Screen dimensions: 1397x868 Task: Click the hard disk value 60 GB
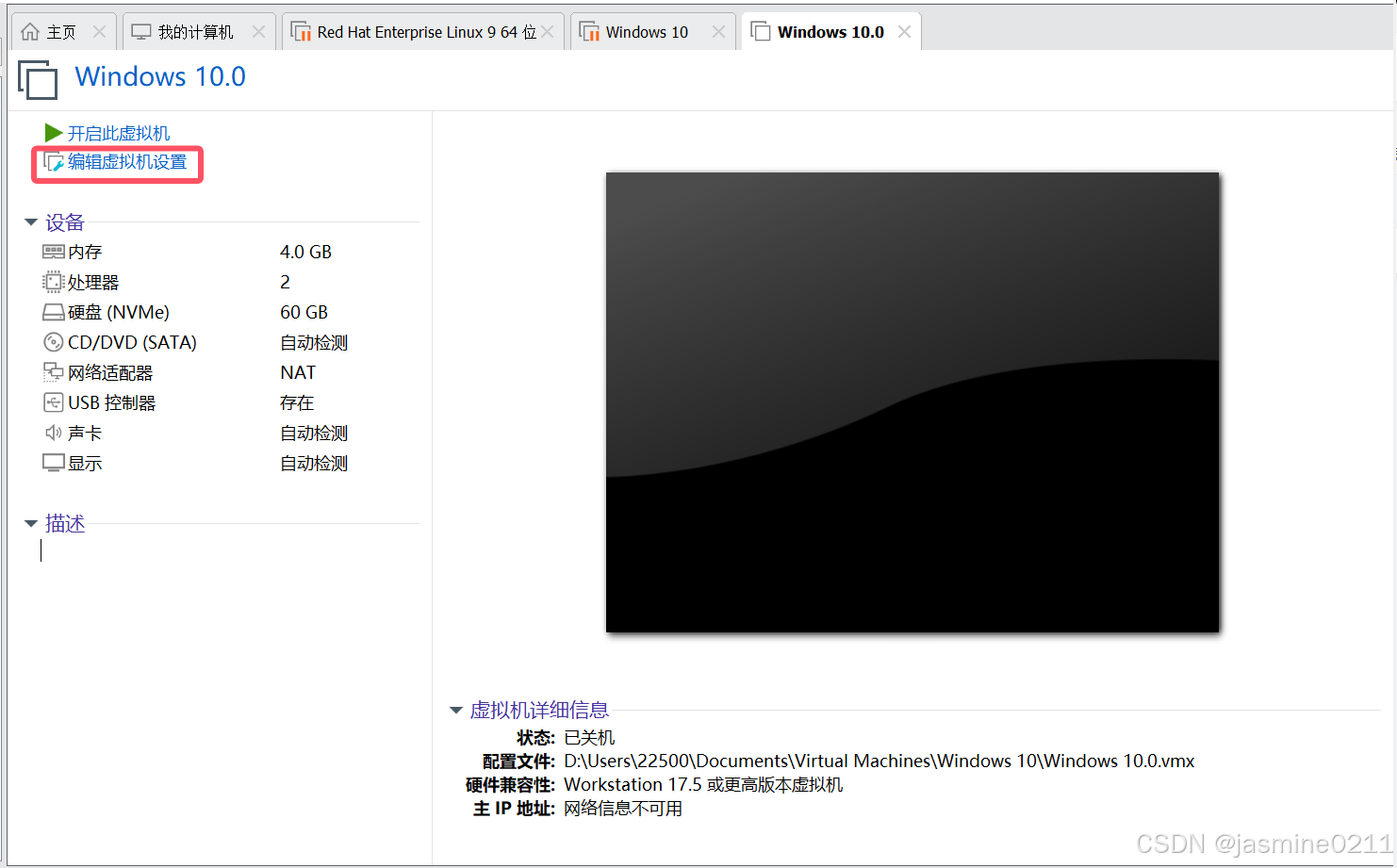click(x=304, y=312)
